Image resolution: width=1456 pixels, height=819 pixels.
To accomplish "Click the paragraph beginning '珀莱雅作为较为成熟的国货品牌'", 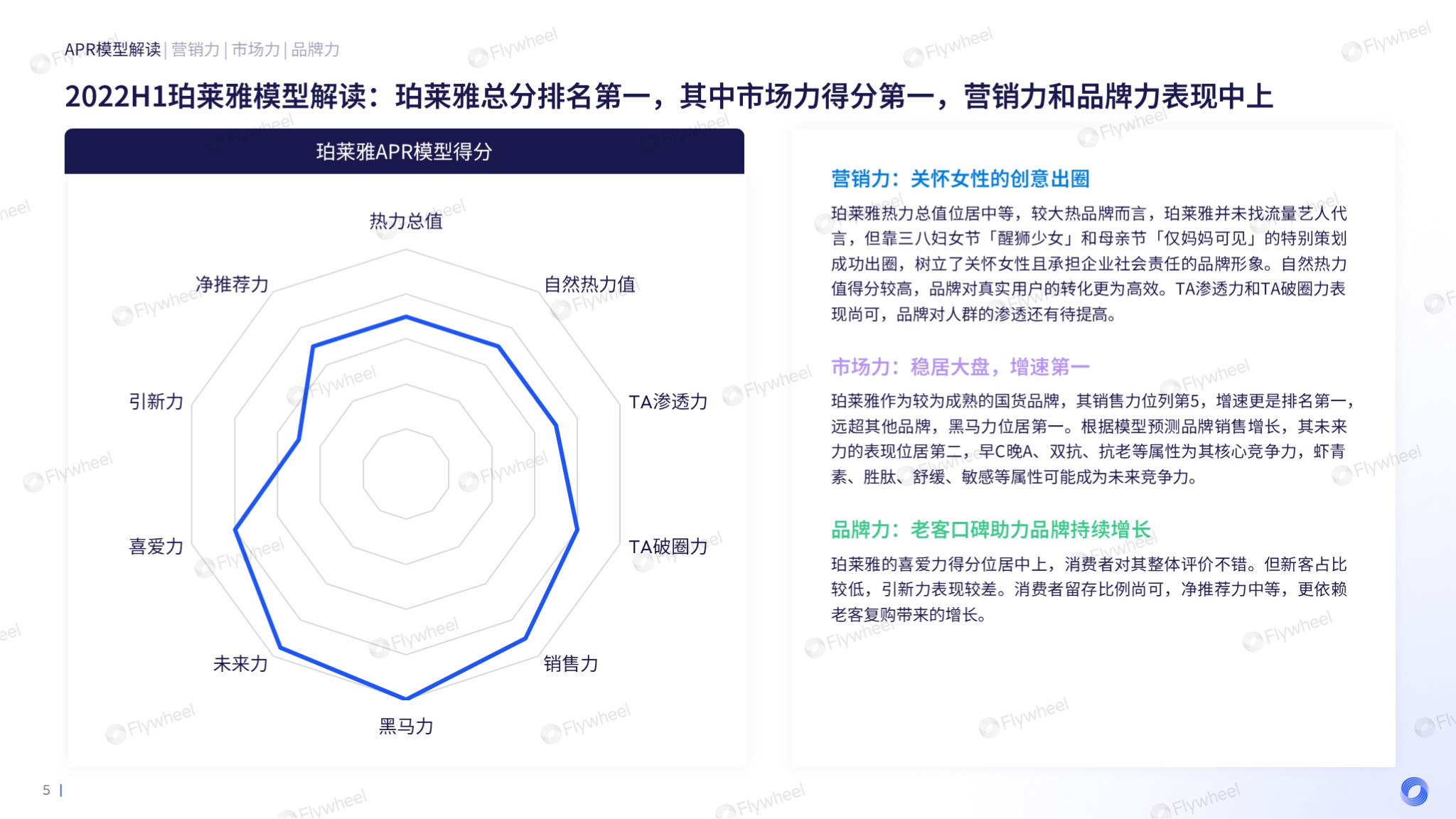I will (x=1092, y=439).
